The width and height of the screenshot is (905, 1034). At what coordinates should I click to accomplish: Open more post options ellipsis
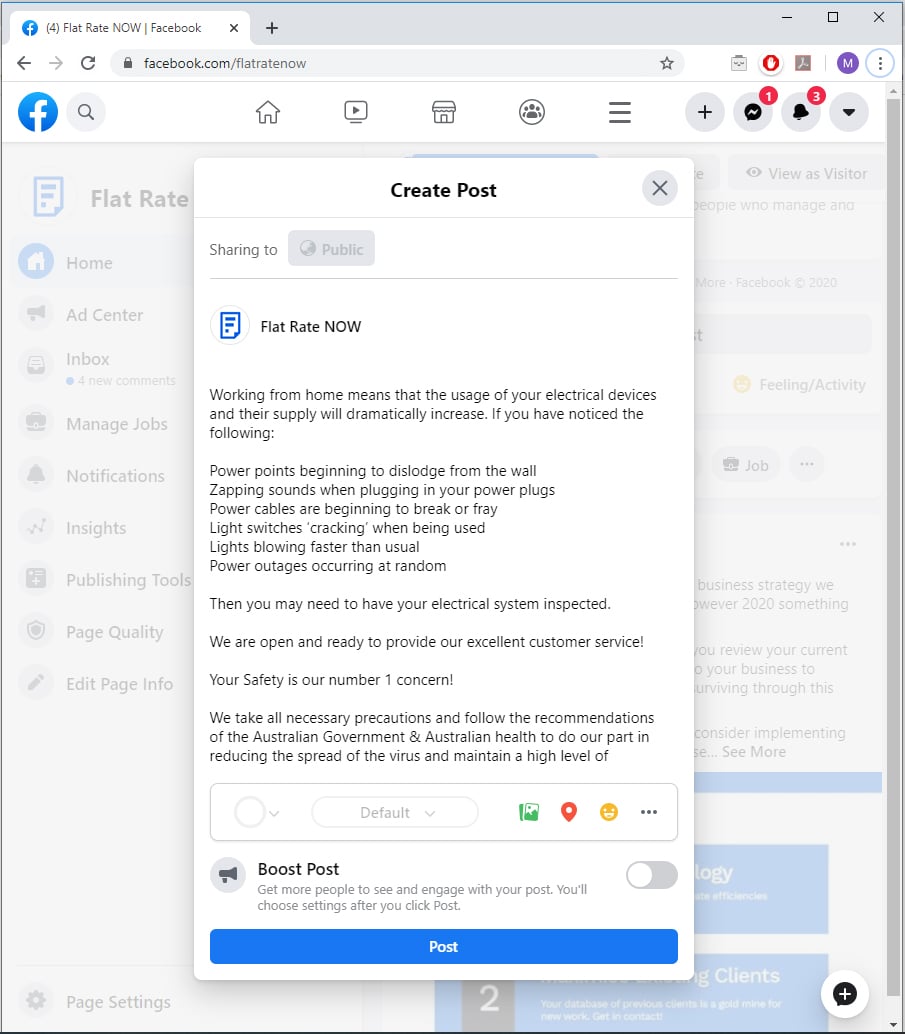coord(649,812)
